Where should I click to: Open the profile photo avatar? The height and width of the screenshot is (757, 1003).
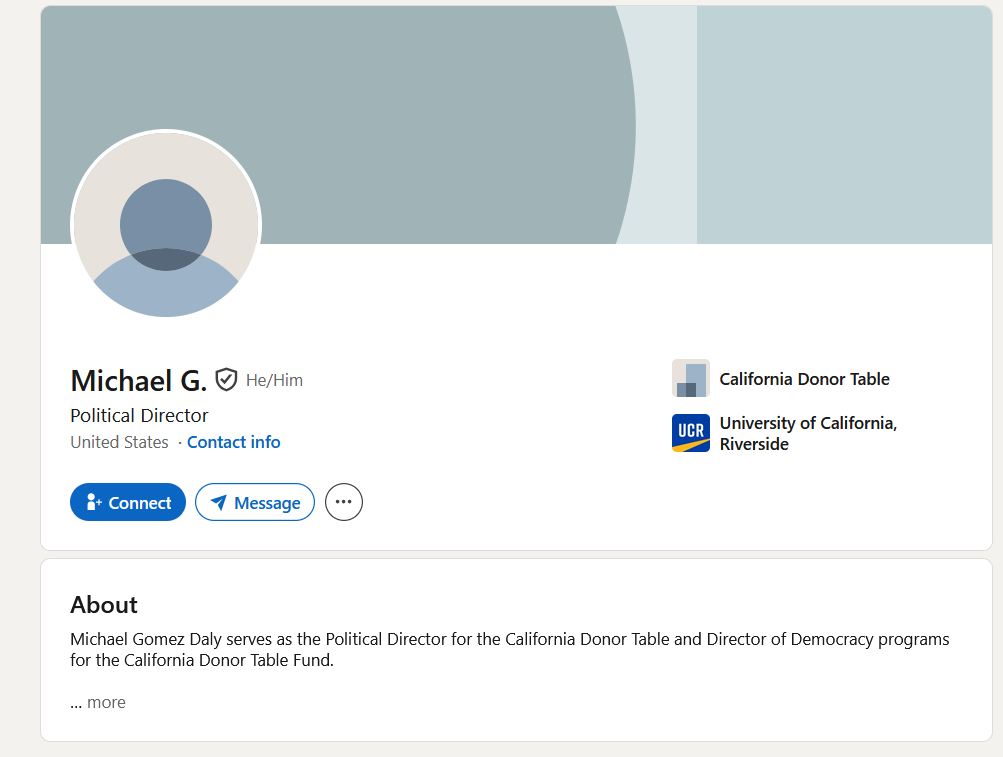[166, 225]
